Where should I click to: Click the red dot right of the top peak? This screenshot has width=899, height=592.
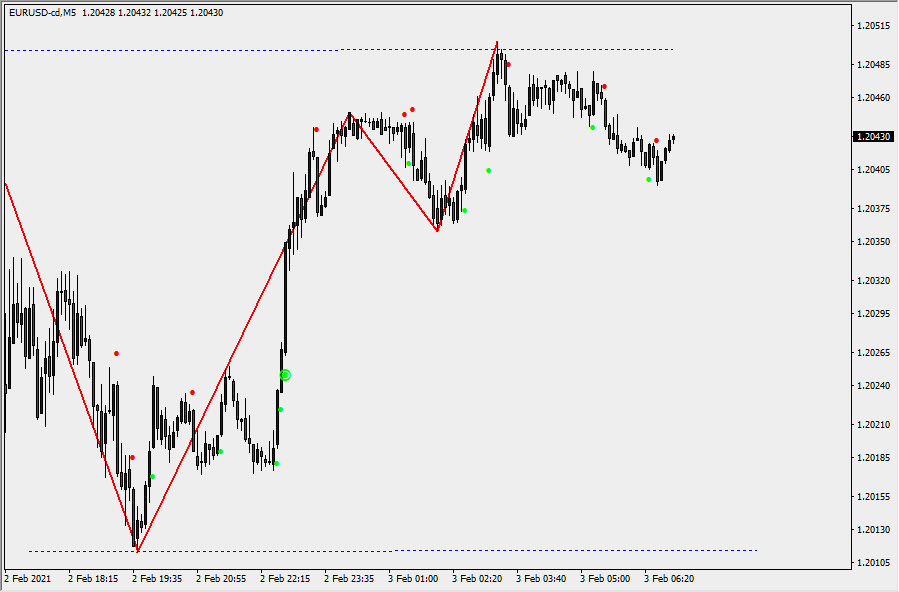[508, 64]
